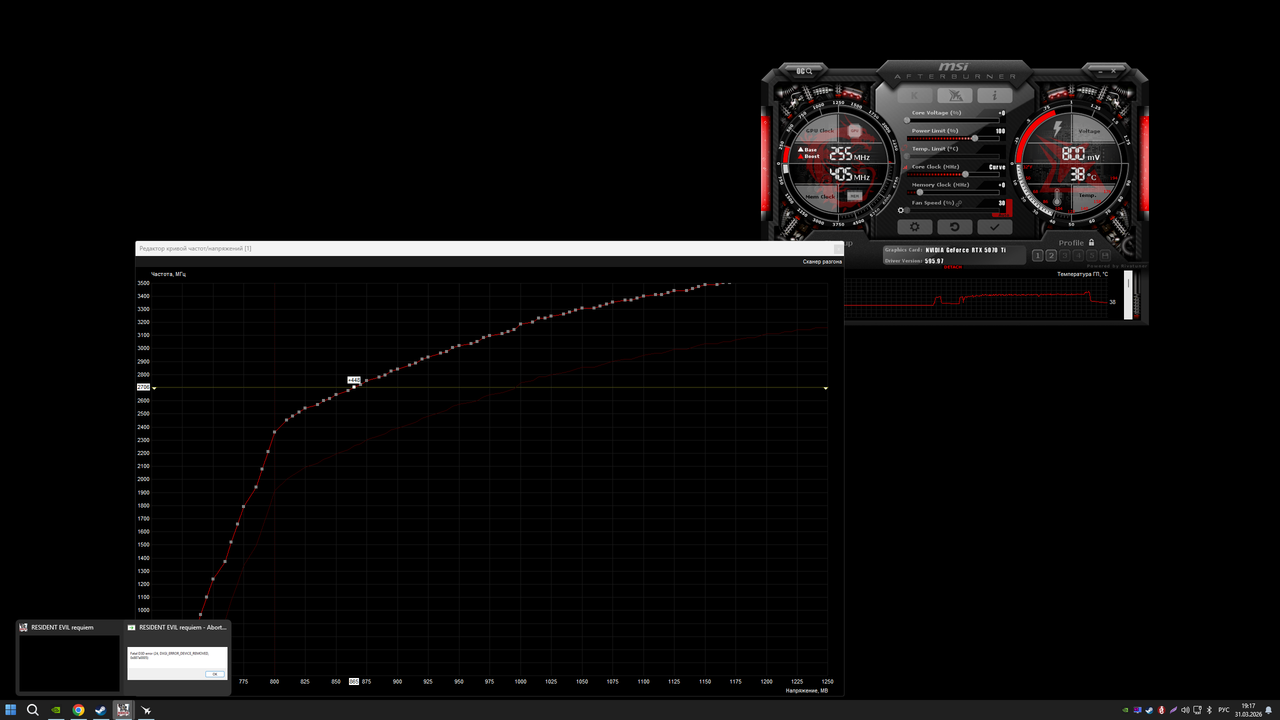Save profile with floppy disk icon

1105,255
